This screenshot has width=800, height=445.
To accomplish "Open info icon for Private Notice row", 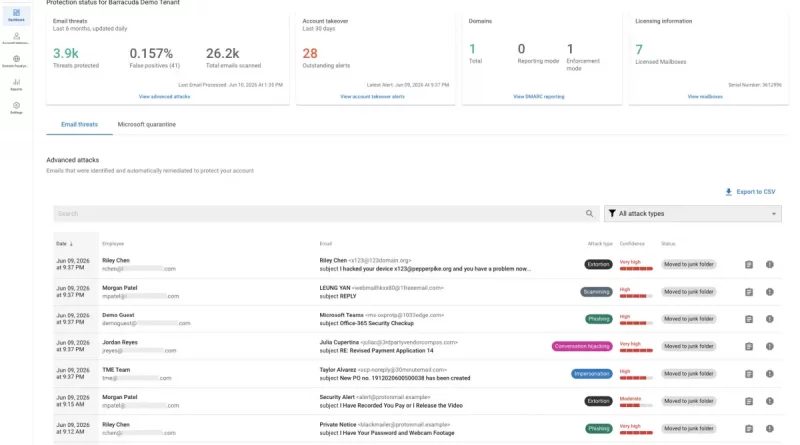I will coord(769,429).
